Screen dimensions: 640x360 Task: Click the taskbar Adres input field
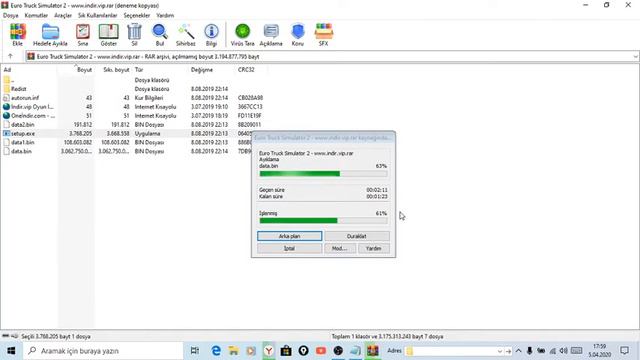click(x=454, y=351)
